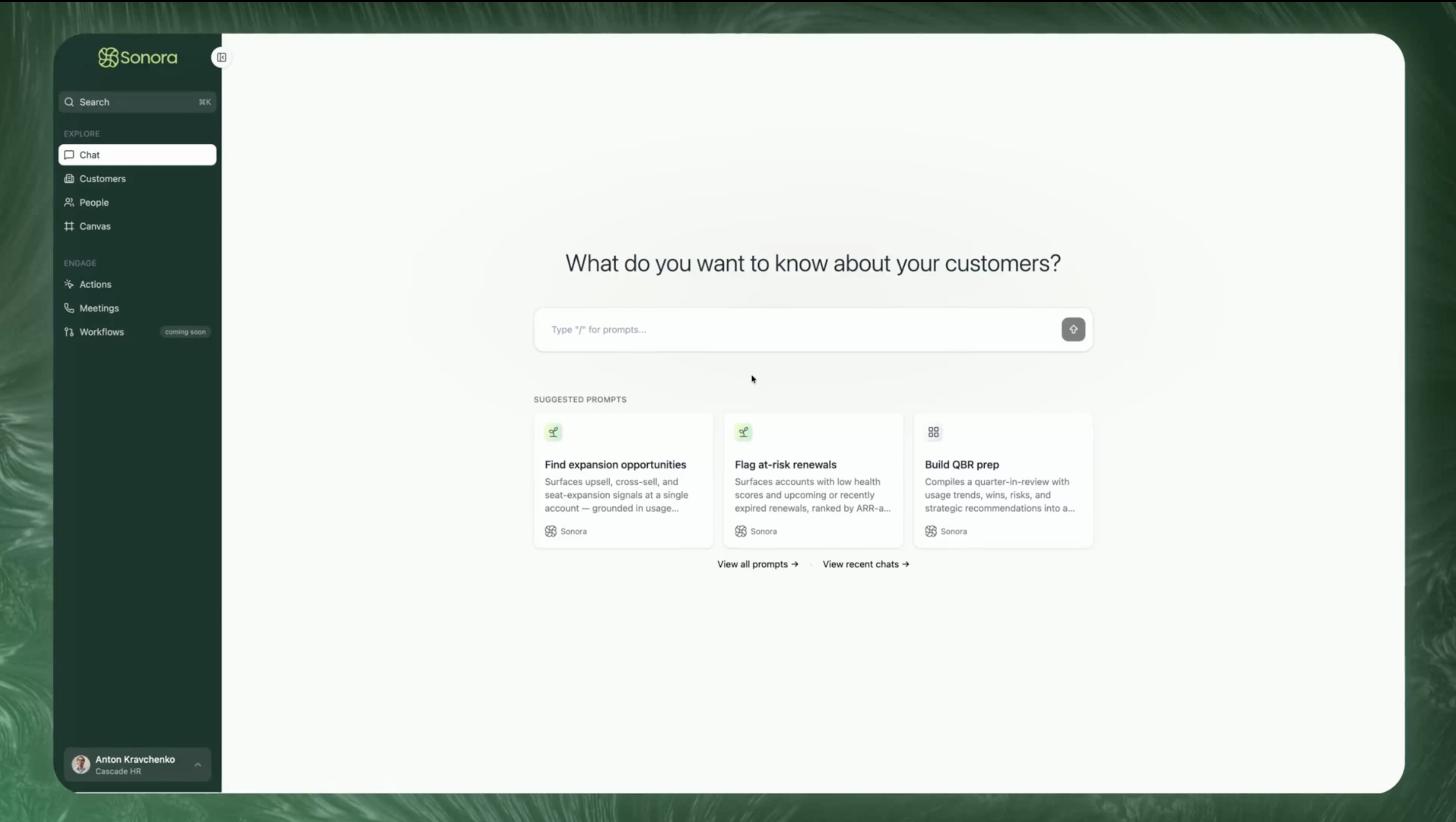Select the 'Find expansion opportunities' prompt card
This screenshot has width=1456, height=822.
623,481
